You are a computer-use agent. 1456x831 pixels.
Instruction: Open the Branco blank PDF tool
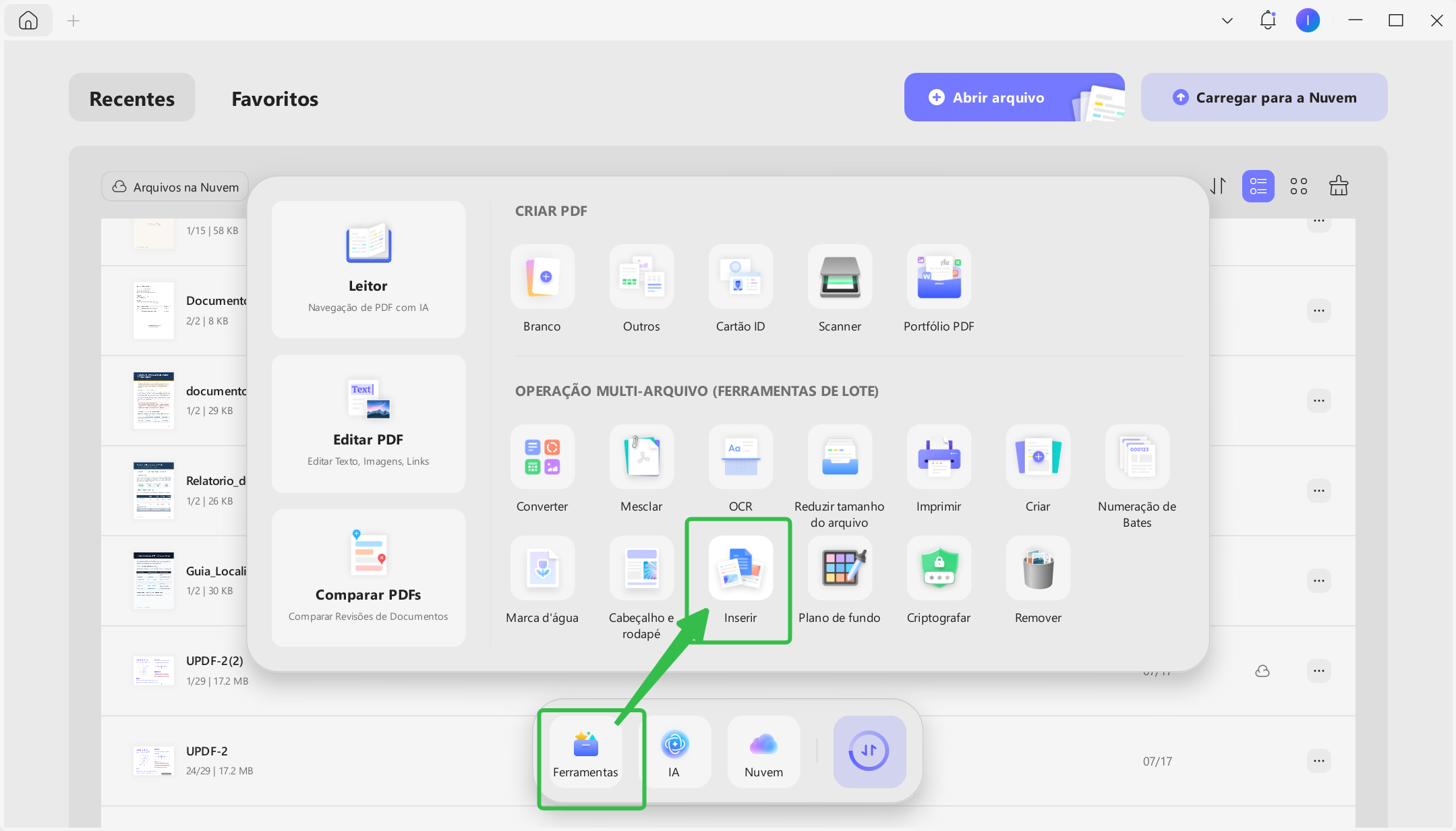[x=542, y=277]
